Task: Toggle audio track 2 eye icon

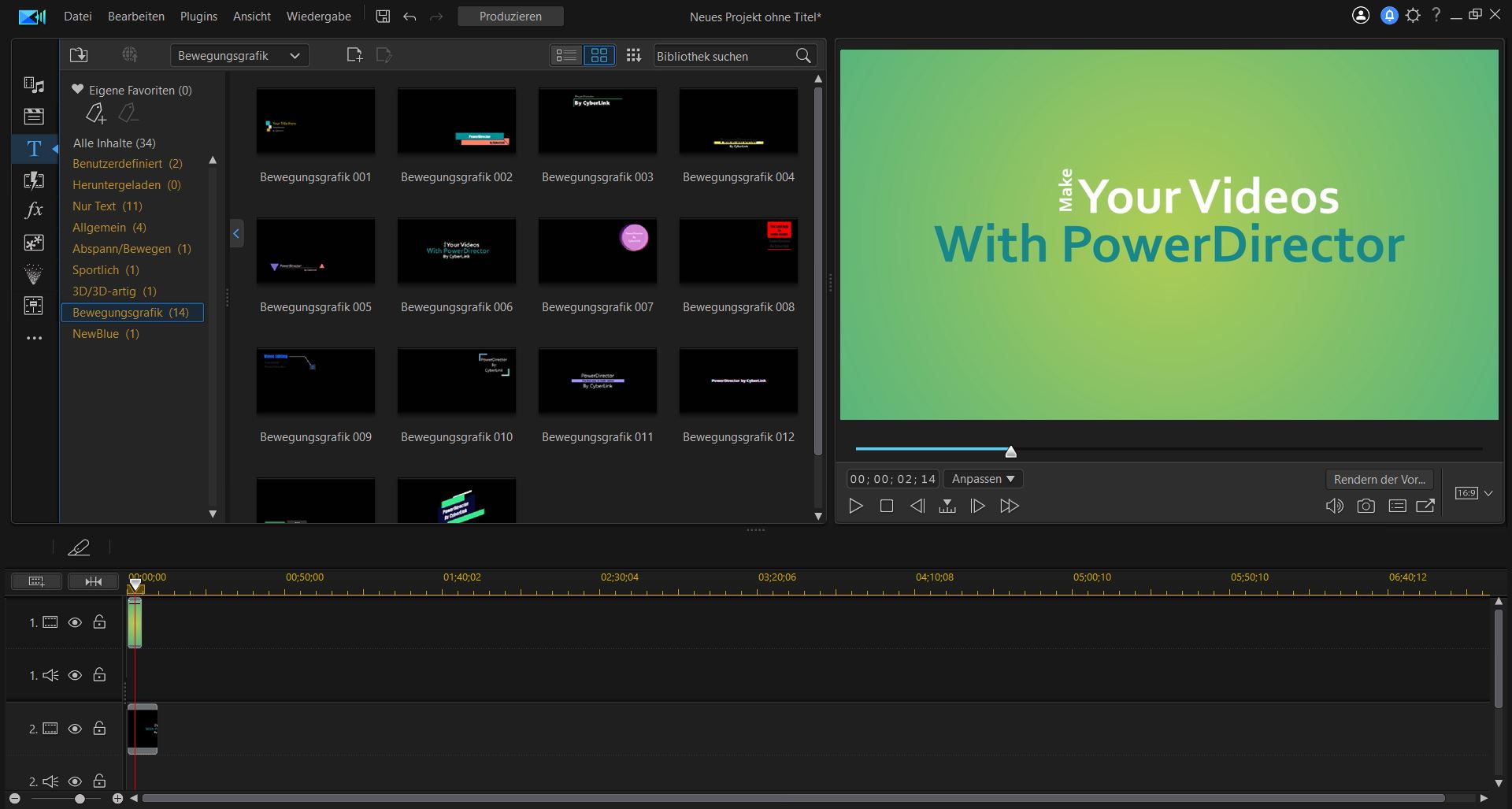Action: pos(75,781)
